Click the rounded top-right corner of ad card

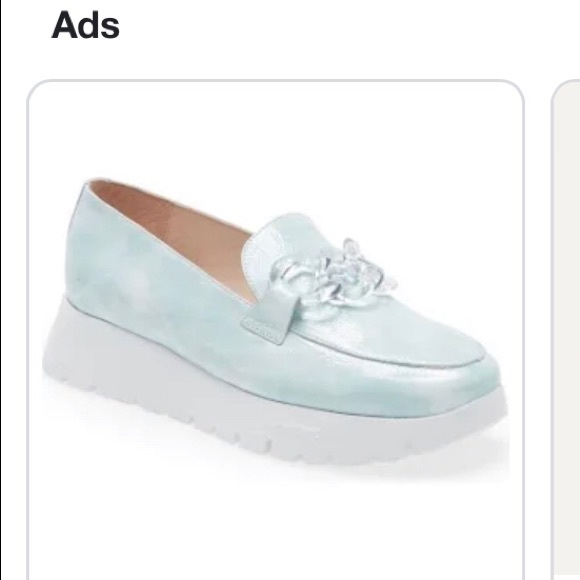click(516, 88)
